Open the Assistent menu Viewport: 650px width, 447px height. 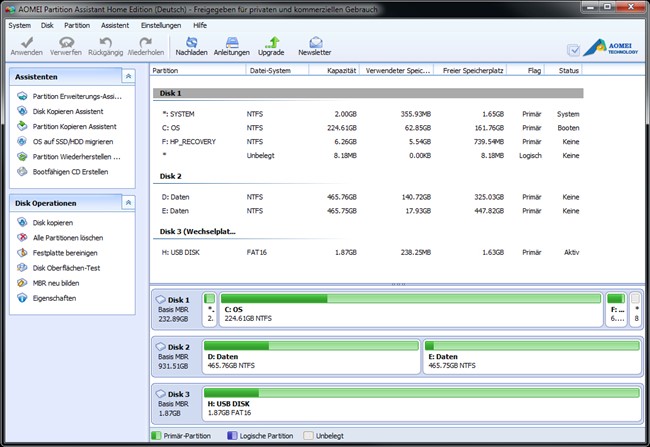115,25
